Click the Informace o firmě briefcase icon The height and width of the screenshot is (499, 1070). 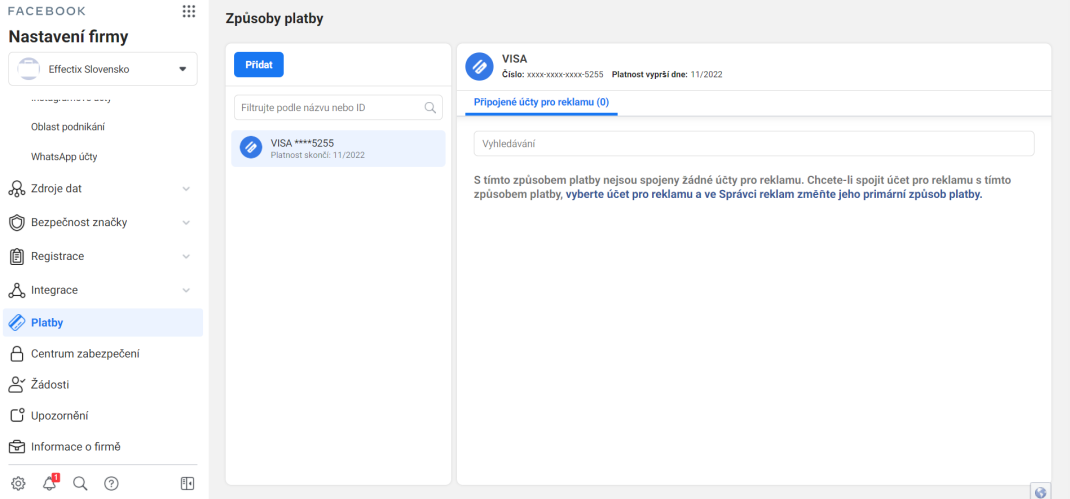(16, 447)
